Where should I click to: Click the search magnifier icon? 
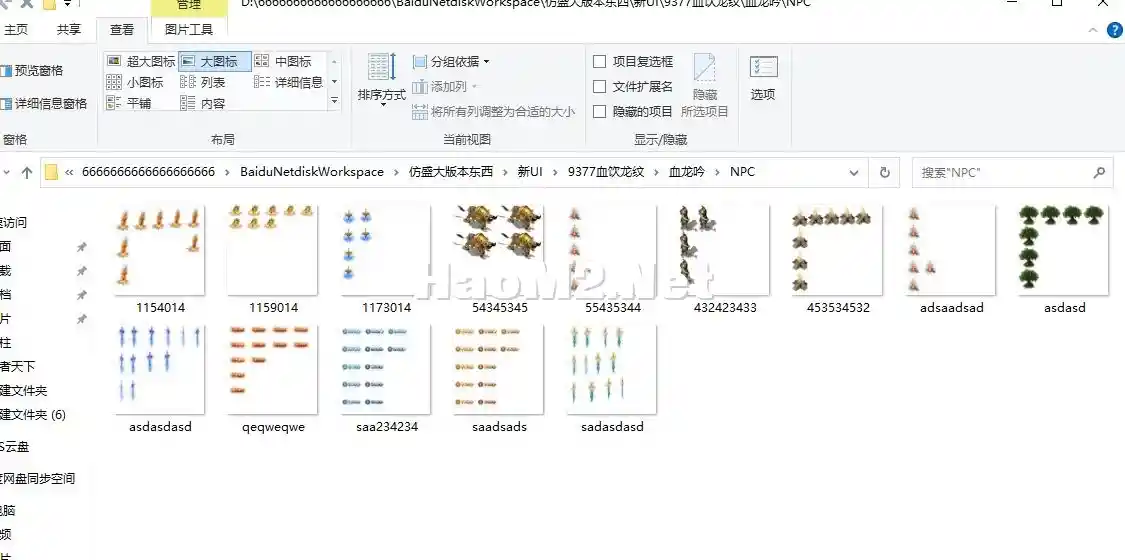[x=1099, y=173]
